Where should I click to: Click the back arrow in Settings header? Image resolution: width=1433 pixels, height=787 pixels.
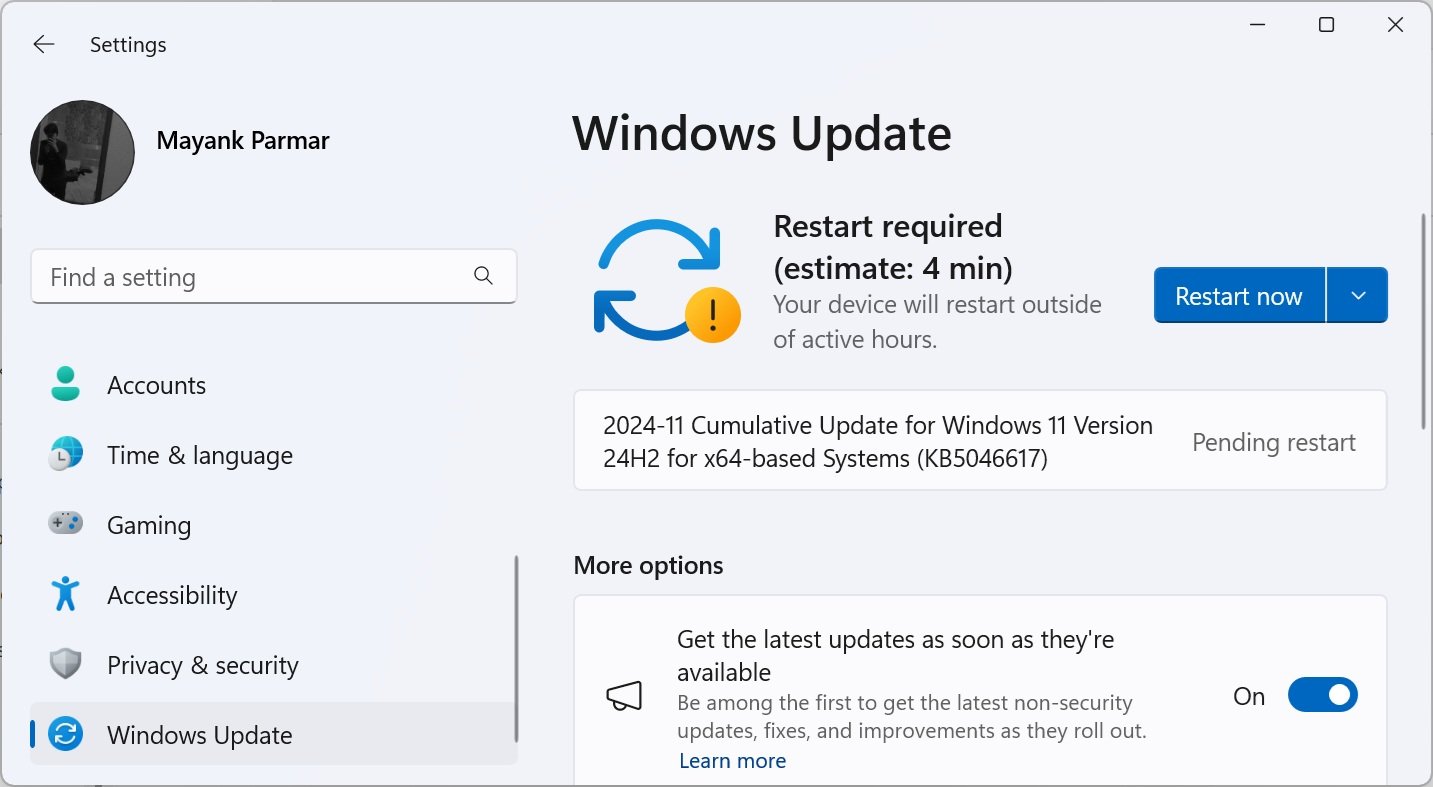pos(43,44)
